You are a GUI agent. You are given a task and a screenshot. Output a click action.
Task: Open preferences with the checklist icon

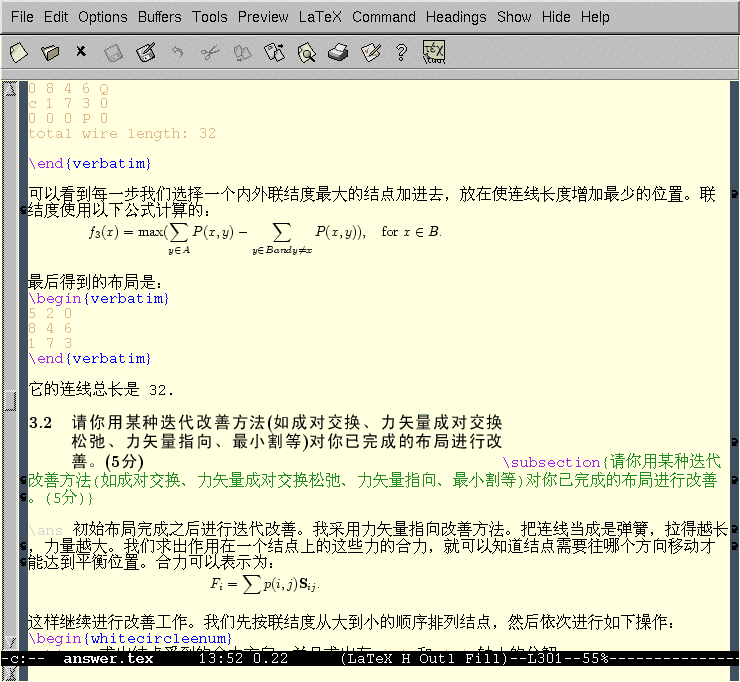pyautogui.click(x=370, y=51)
